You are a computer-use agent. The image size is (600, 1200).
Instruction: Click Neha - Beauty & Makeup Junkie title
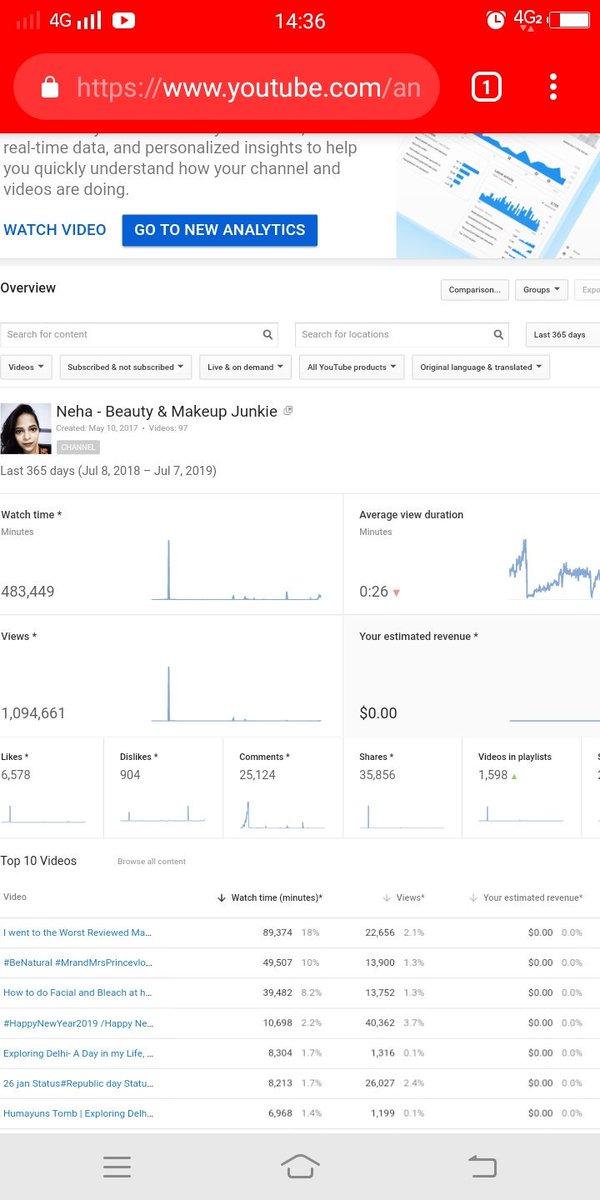click(167, 411)
